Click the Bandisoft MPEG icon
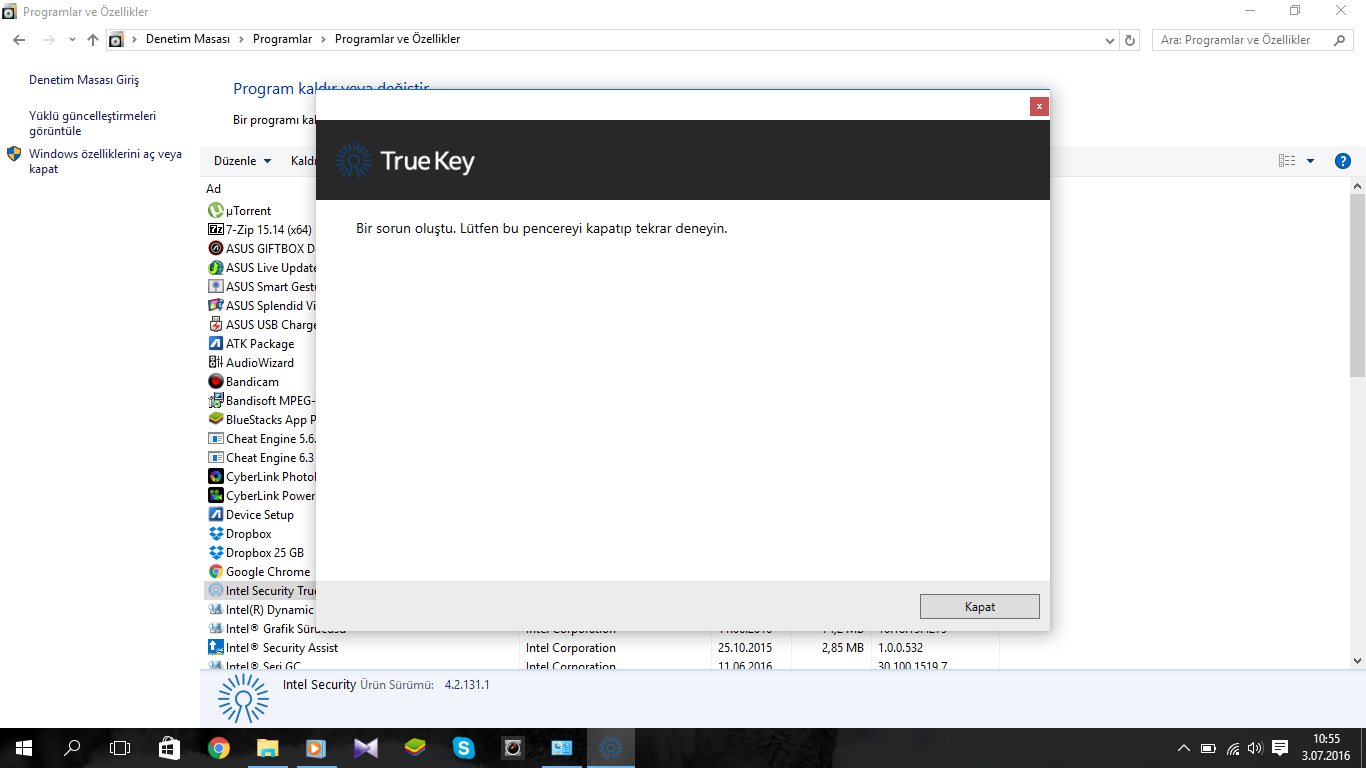Viewport: 1366px width, 768px height. click(x=215, y=401)
